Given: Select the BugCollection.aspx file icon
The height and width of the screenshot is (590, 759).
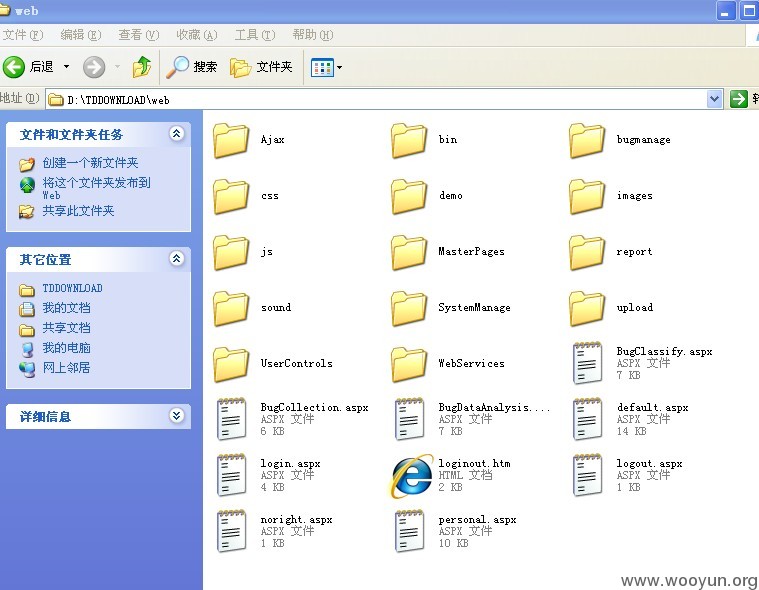Looking at the screenshot, I should click(231, 419).
